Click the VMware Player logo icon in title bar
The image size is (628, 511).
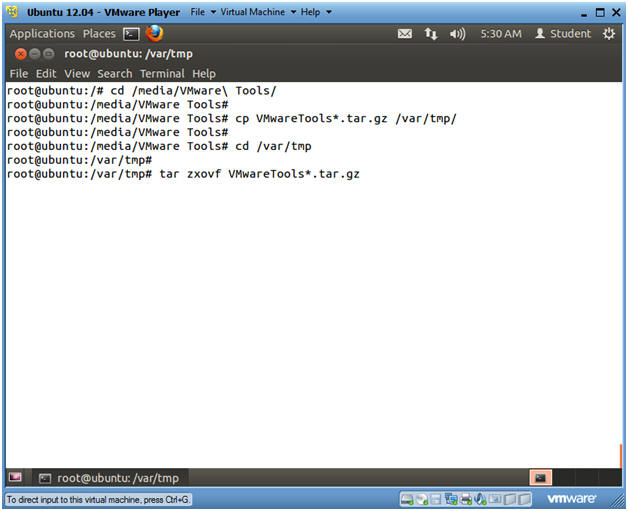pyautogui.click(x=12, y=12)
